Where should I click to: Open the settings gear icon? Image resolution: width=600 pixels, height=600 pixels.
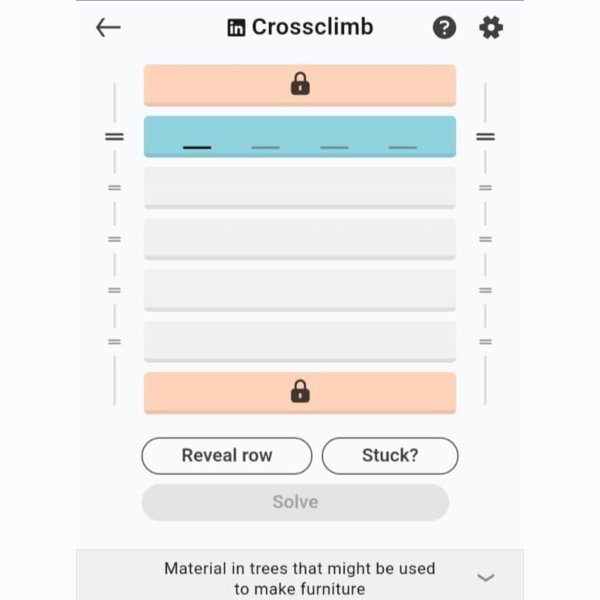point(491,28)
